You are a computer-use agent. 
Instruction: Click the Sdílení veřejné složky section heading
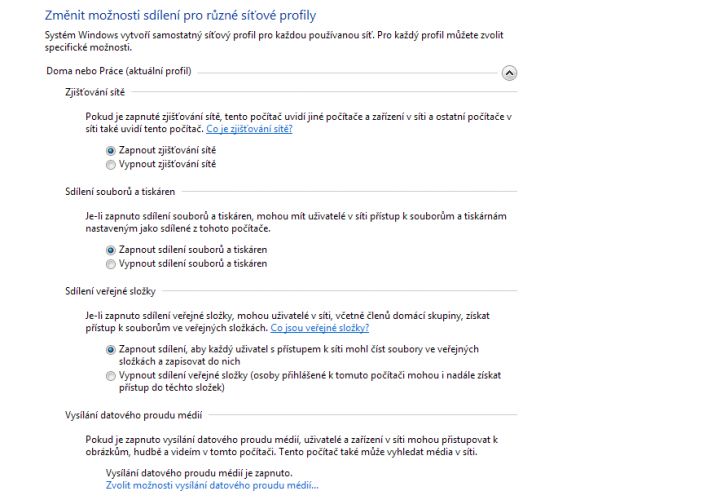(x=110, y=291)
